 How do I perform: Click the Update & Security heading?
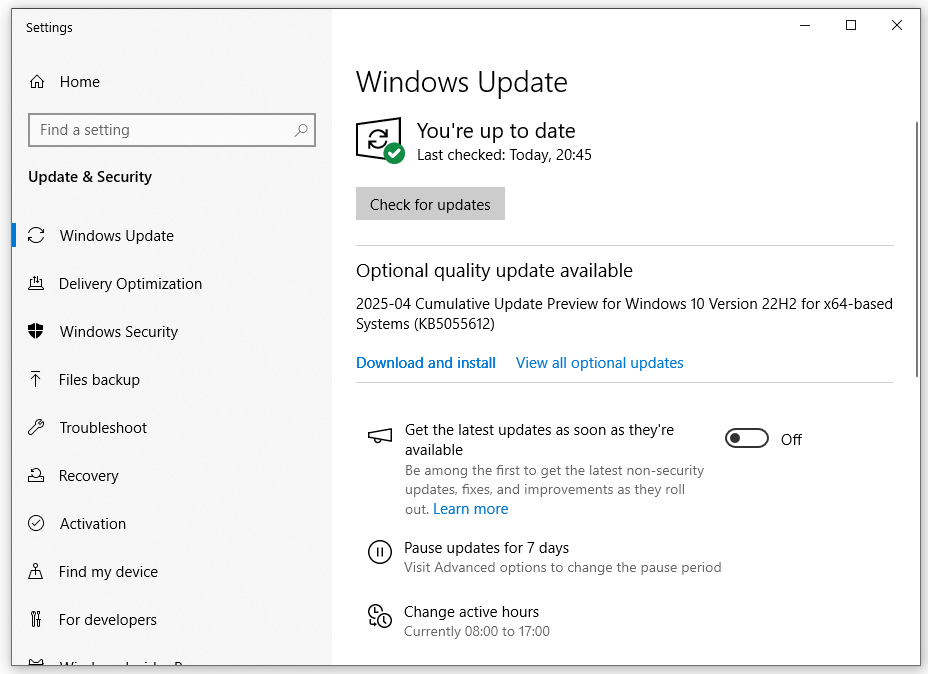click(90, 177)
